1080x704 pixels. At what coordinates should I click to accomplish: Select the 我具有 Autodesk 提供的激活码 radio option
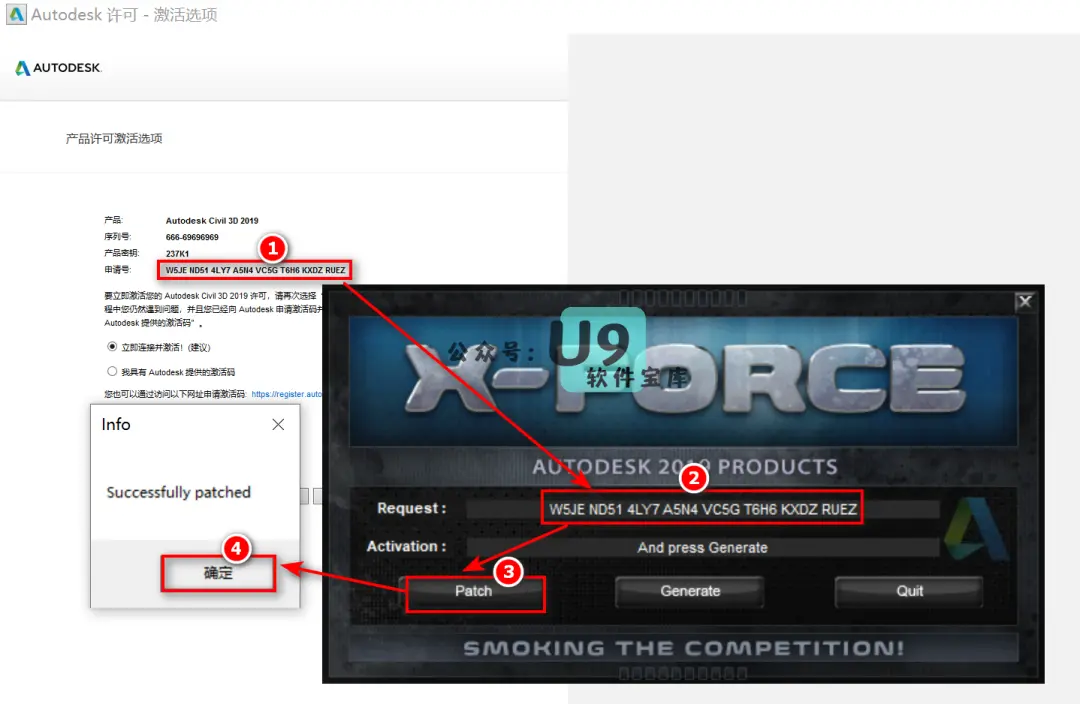[x=112, y=371]
